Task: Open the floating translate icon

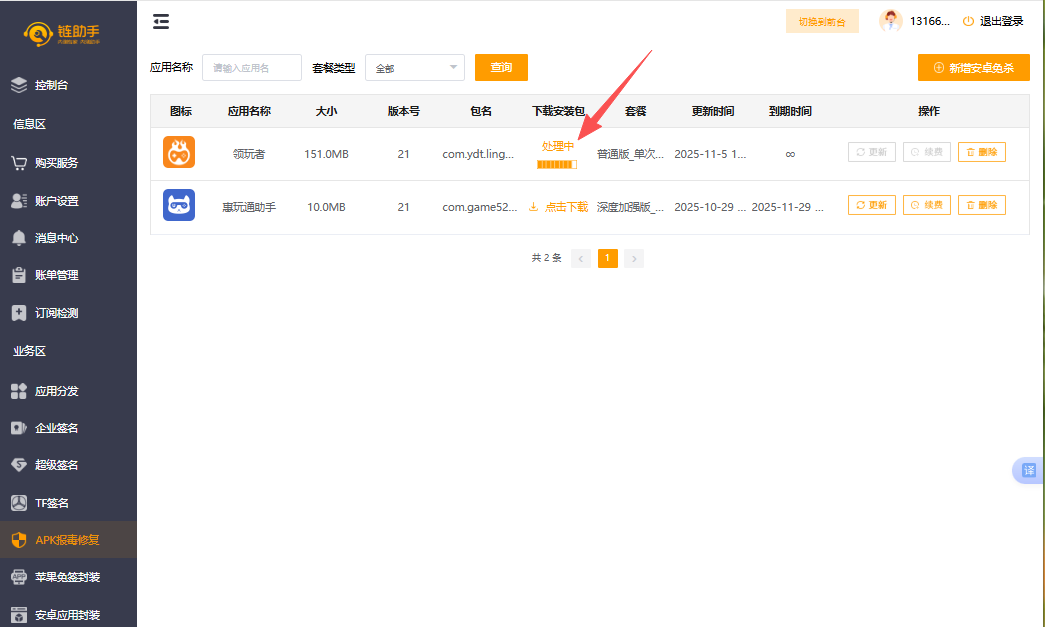Action: [x=1029, y=471]
